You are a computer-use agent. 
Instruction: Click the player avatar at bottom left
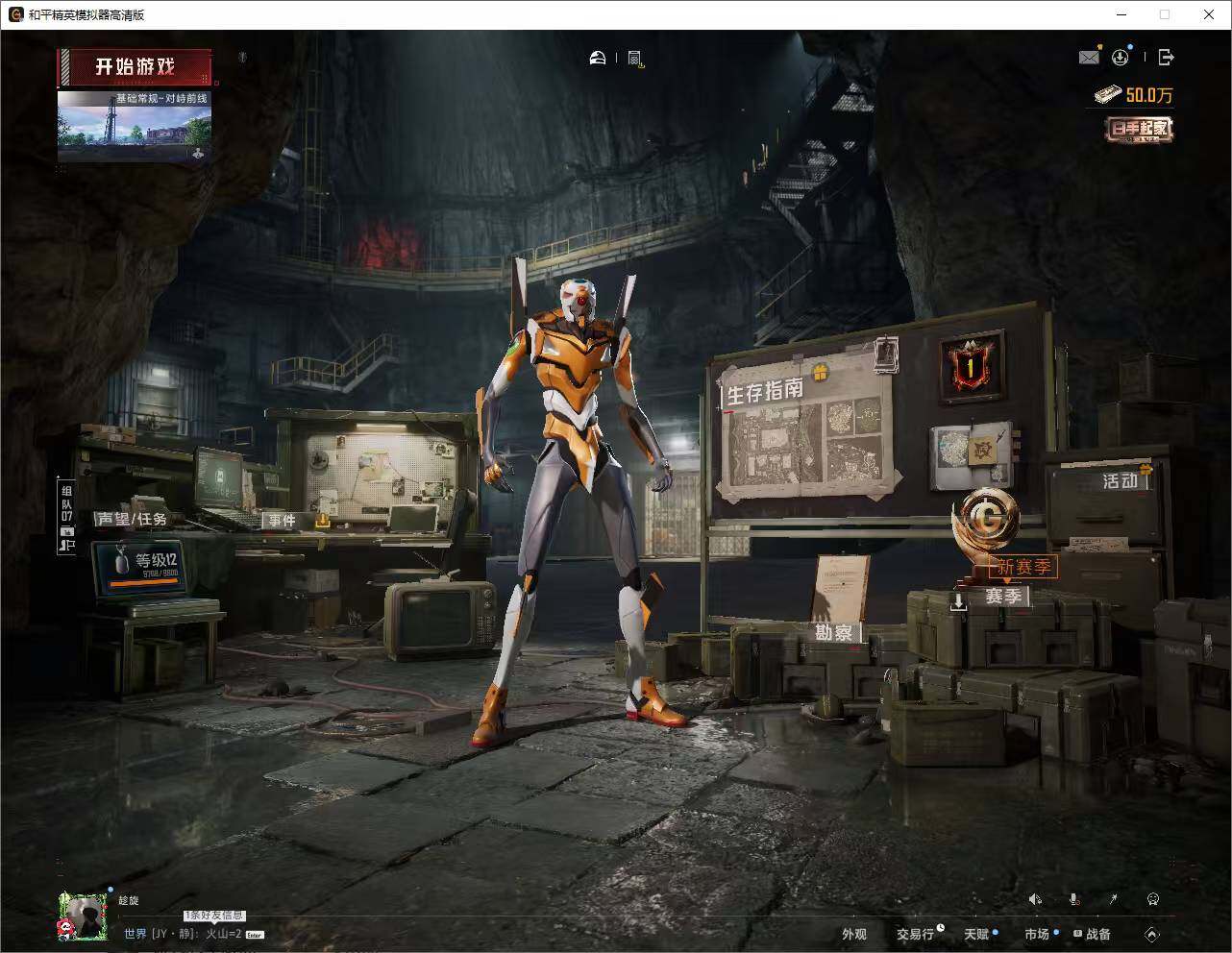click(83, 916)
